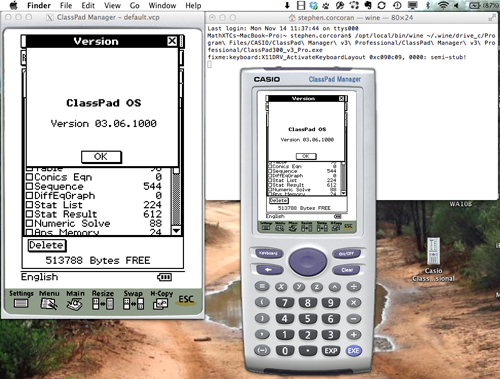
Task: Open the Go menu
Action: click(x=135, y=5)
